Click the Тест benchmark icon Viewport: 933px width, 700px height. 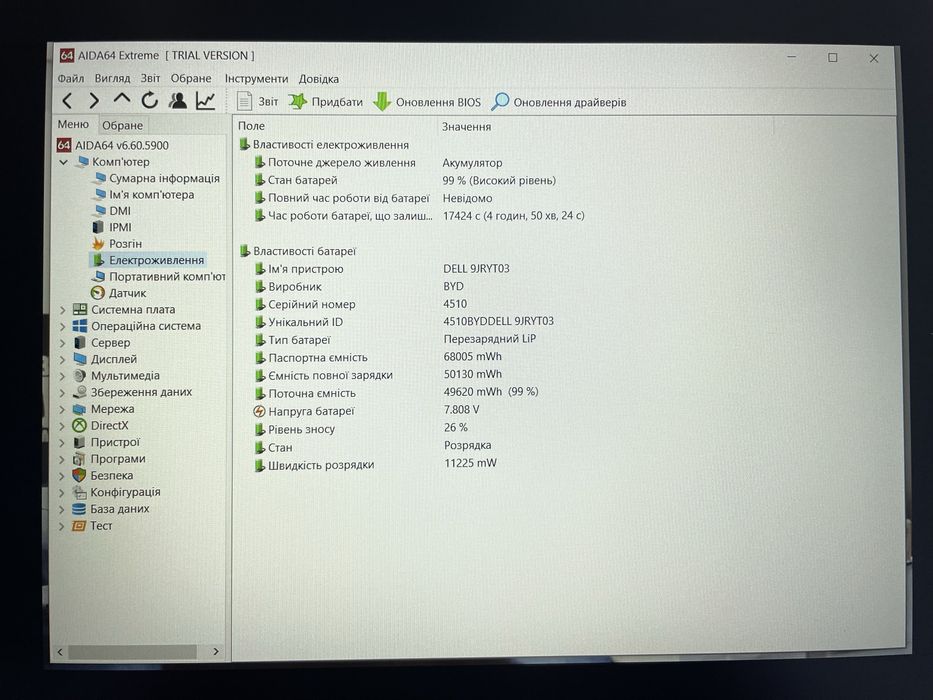[79, 526]
